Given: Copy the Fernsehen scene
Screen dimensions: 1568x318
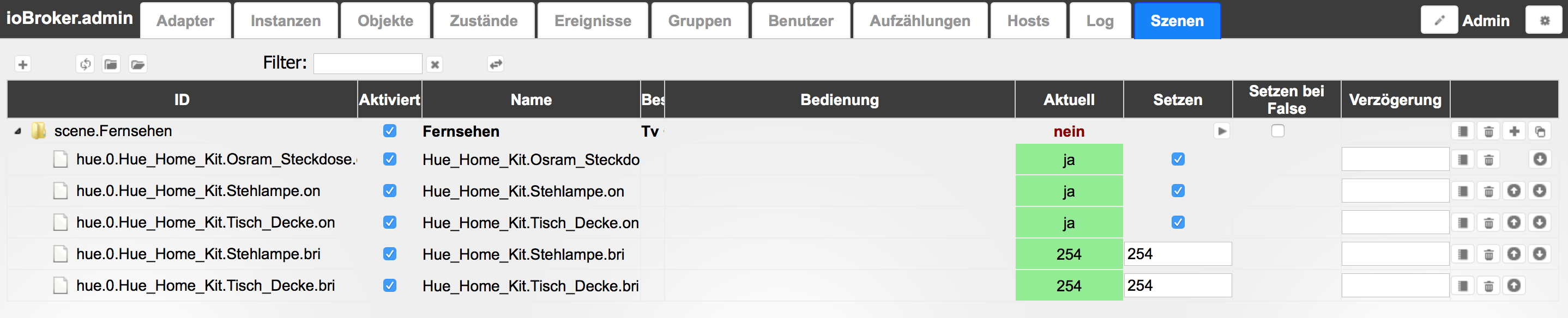Looking at the screenshot, I should (x=1540, y=131).
